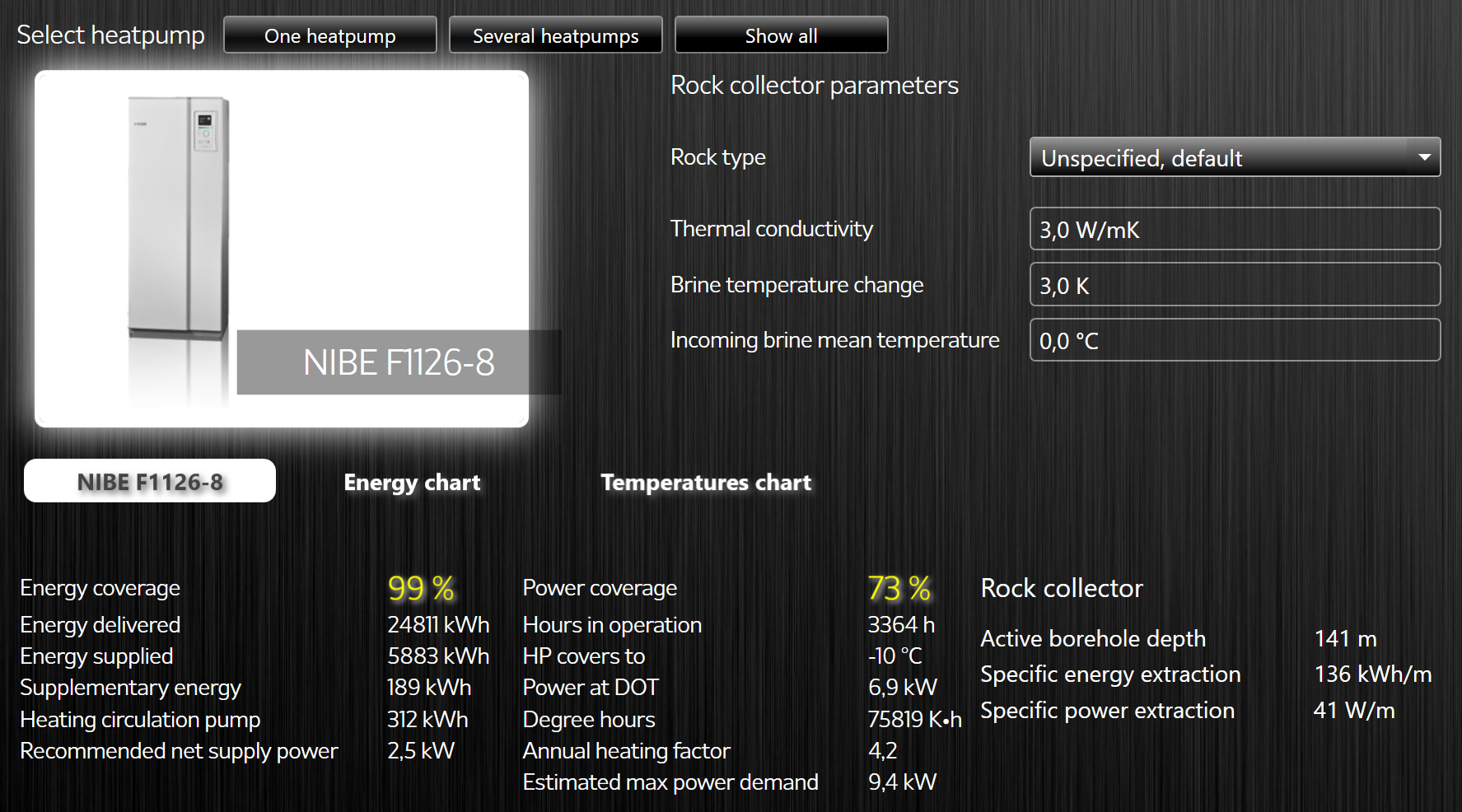Click the Energy coverage label
Image resolution: width=1462 pixels, height=812 pixels.
[x=100, y=588]
